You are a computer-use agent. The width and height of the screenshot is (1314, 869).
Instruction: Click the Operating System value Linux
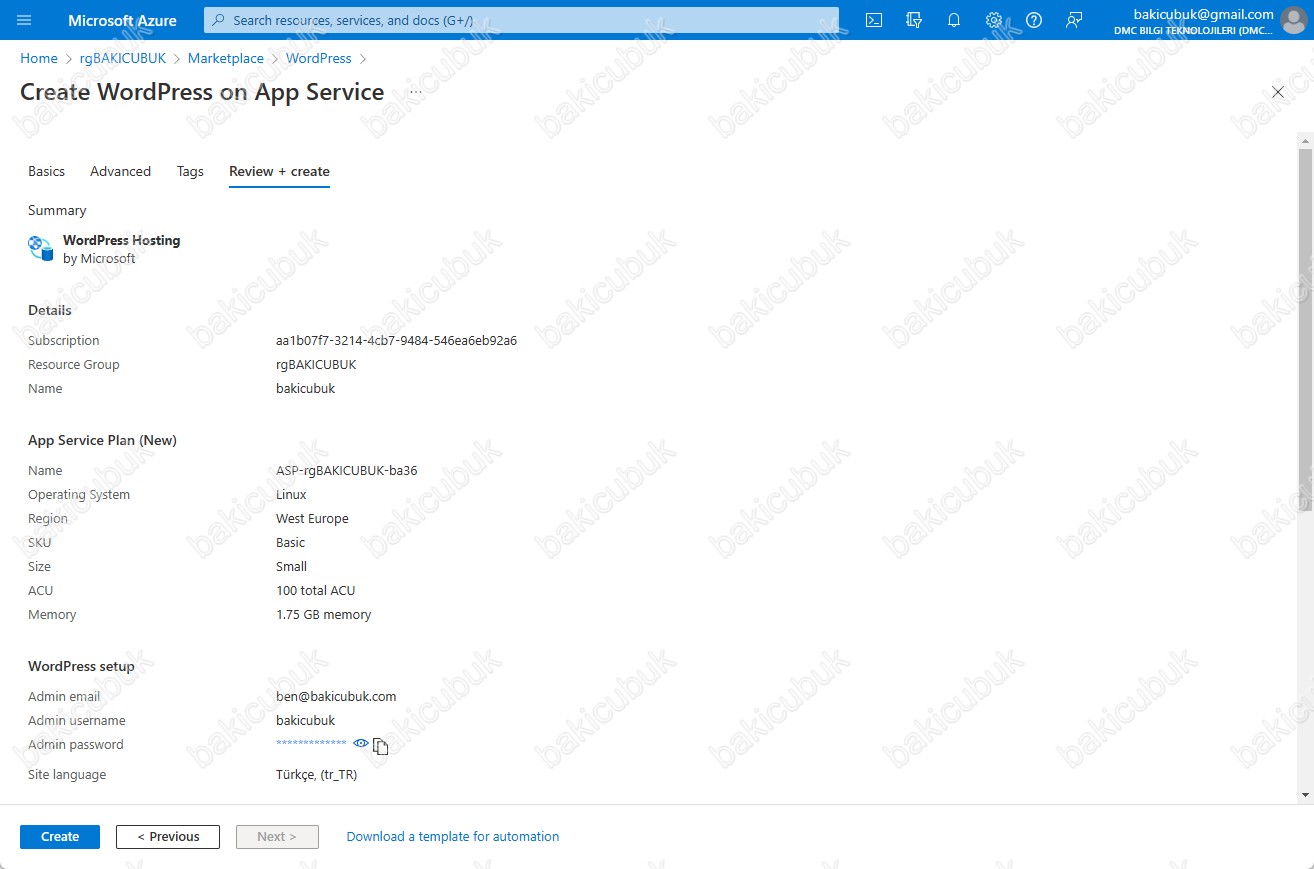point(291,495)
